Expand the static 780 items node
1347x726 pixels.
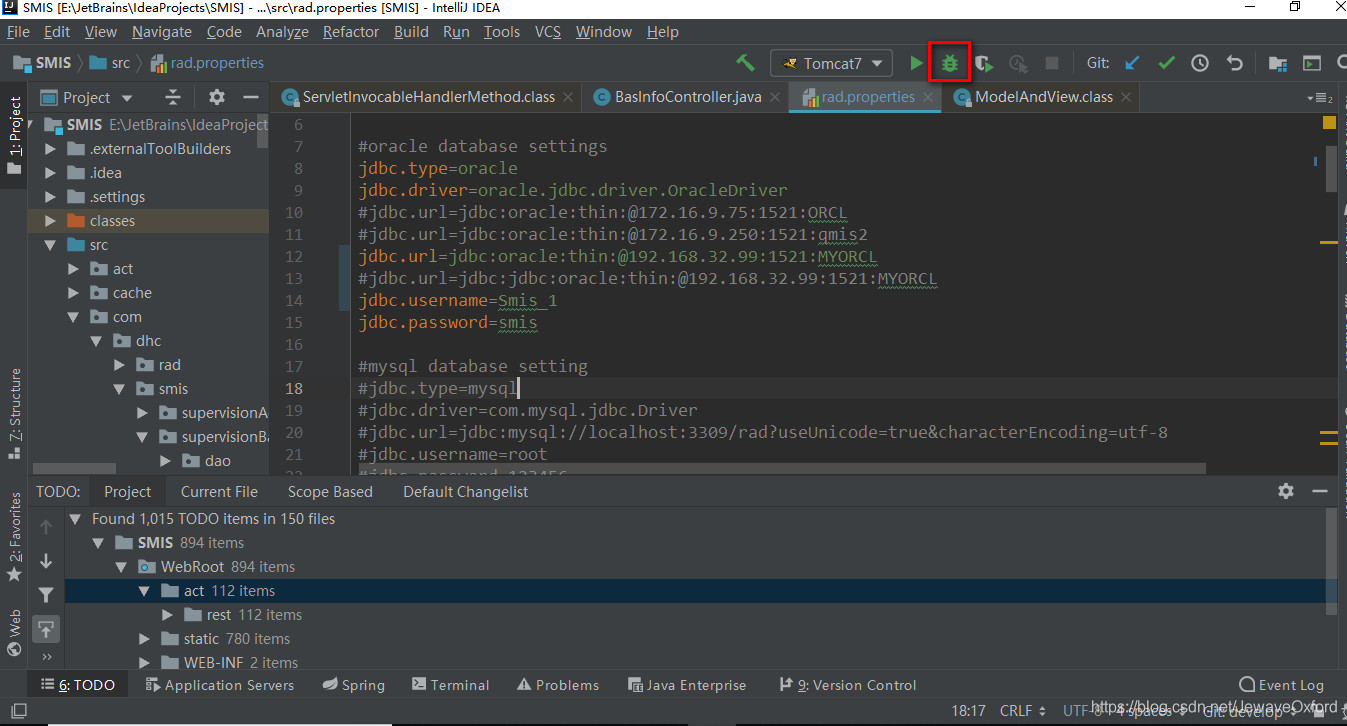pyautogui.click(x=145, y=639)
